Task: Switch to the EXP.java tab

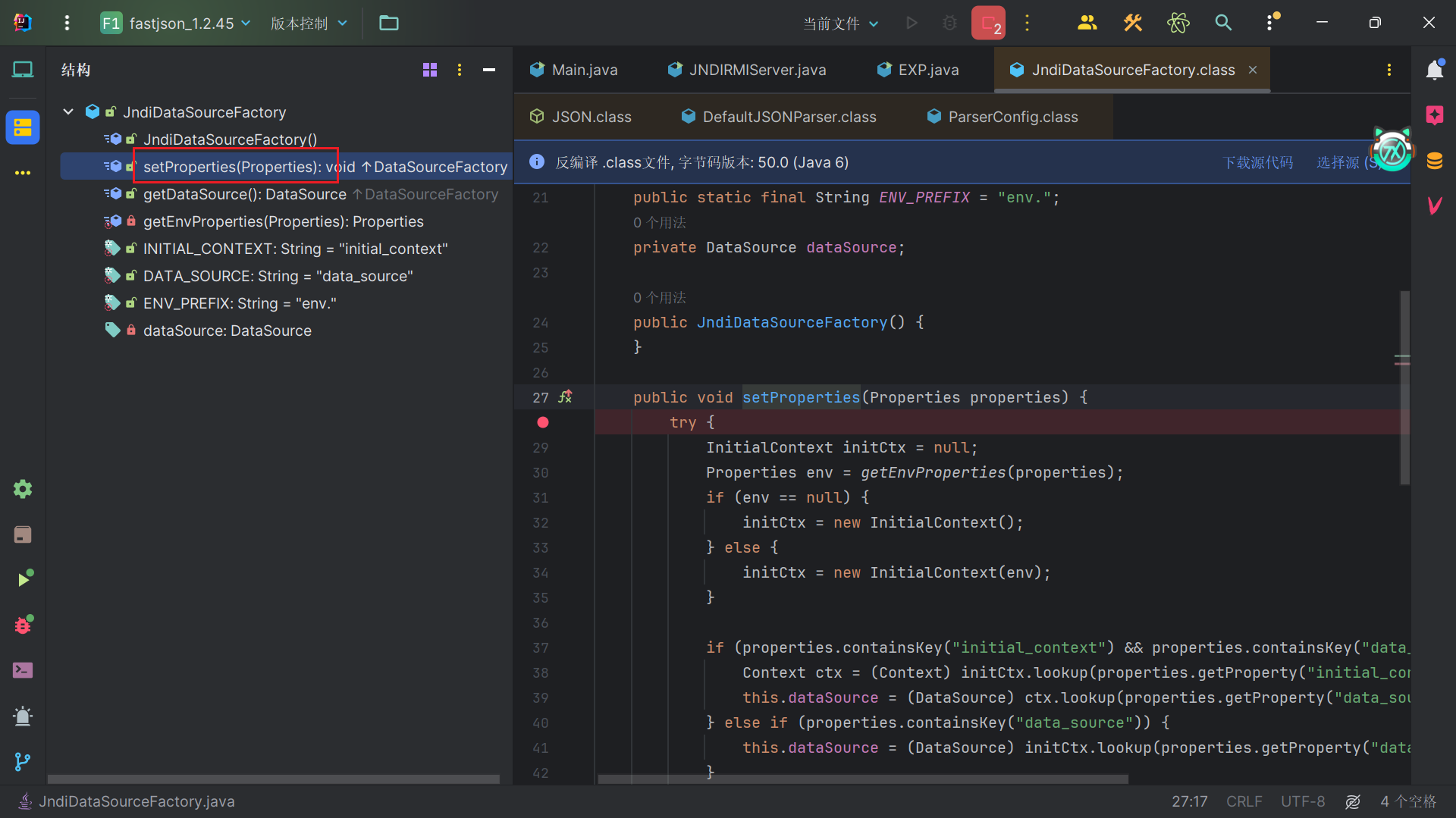Action: pyautogui.click(x=918, y=70)
